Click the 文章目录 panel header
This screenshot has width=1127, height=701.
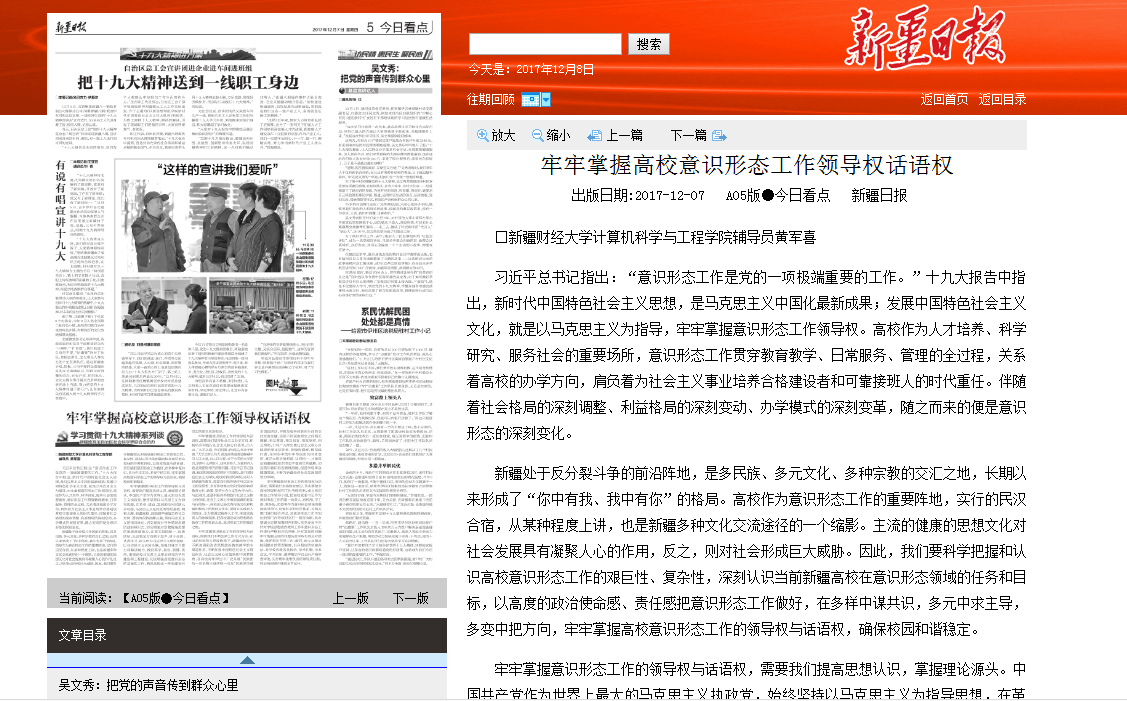click(x=83, y=635)
